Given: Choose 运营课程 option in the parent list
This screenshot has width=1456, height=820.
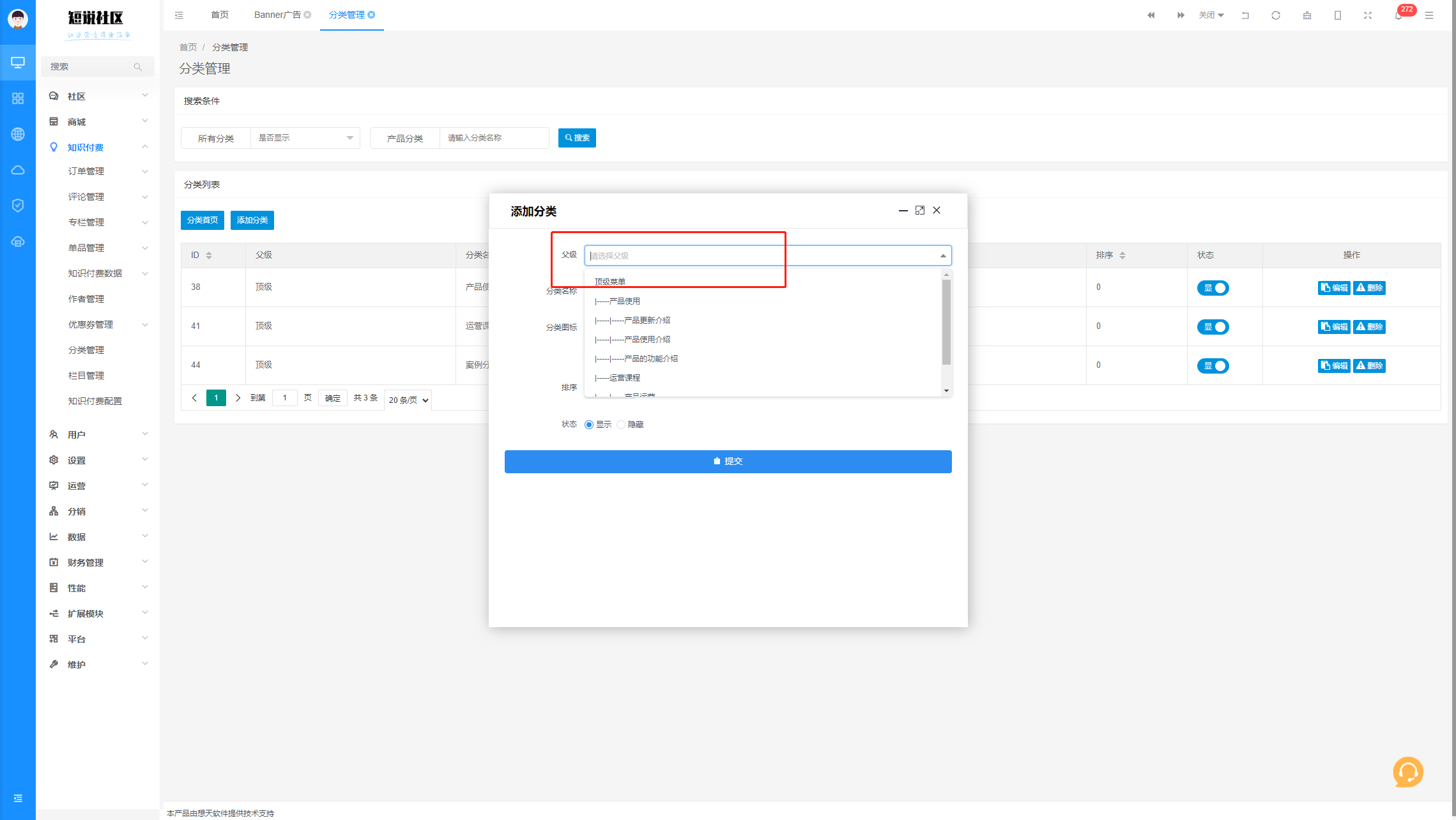Looking at the screenshot, I should coord(763,377).
